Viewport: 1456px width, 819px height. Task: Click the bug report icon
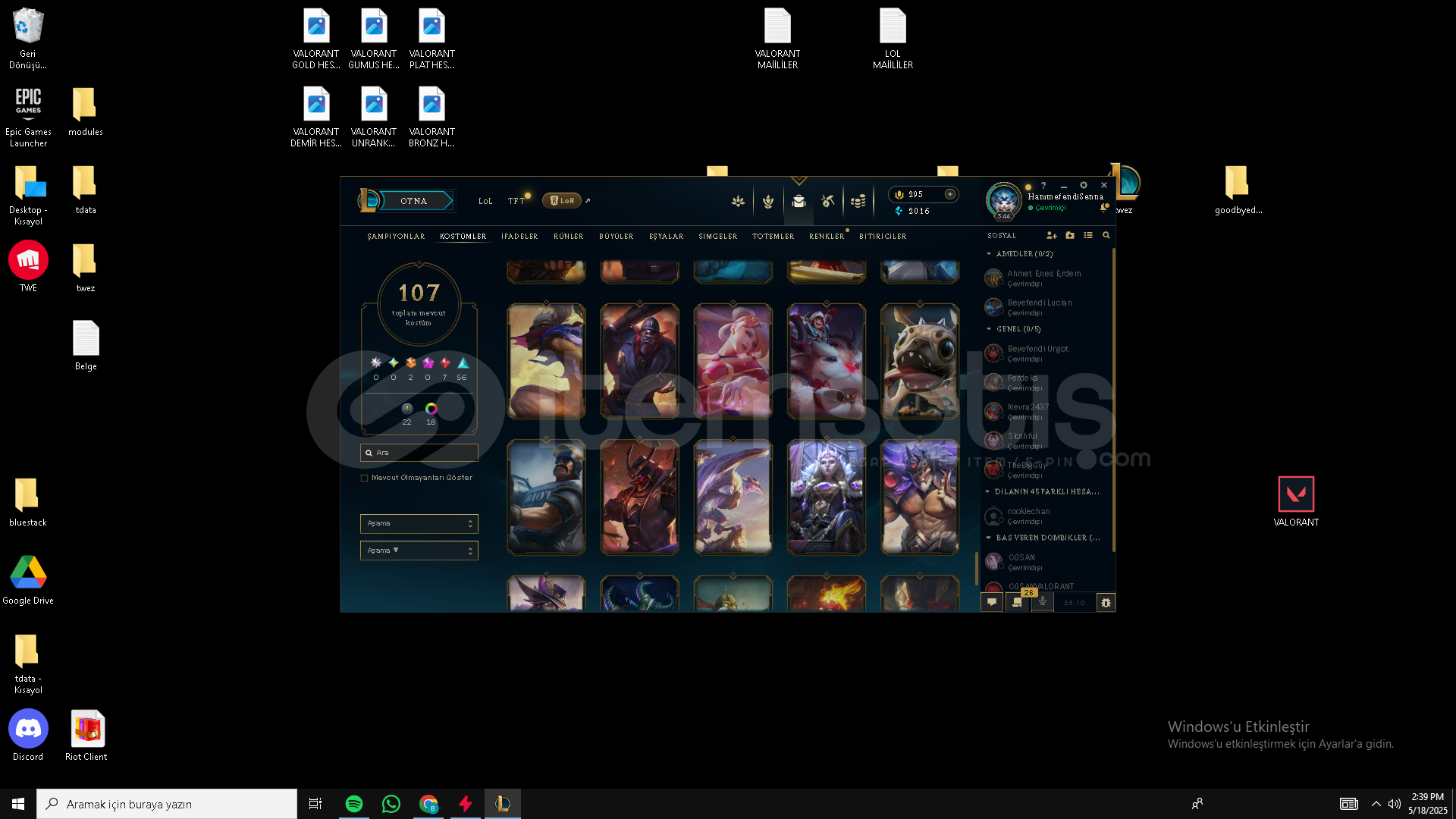(1106, 602)
